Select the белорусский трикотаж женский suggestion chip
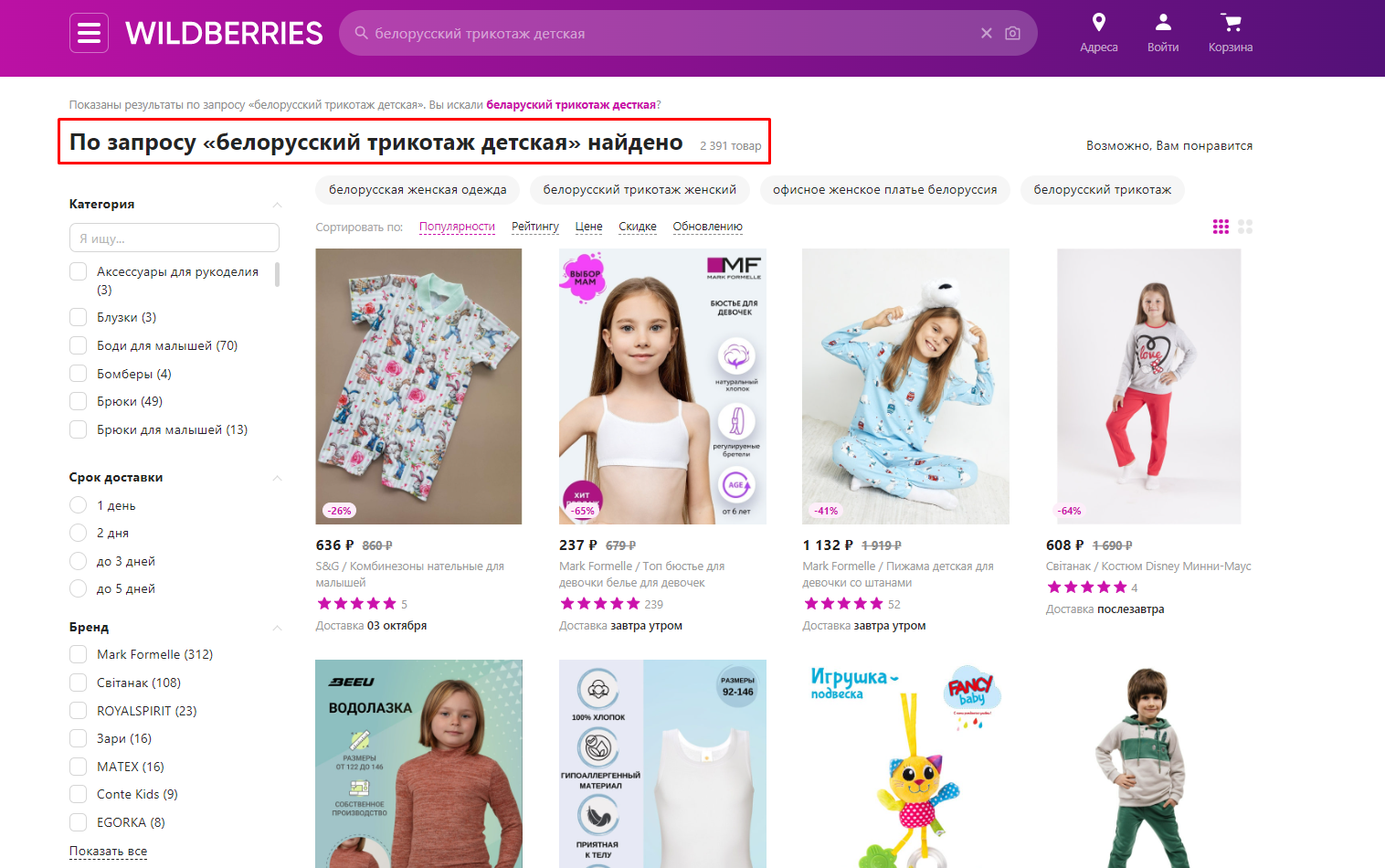The image size is (1385, 868). click(x=640, y=190)
